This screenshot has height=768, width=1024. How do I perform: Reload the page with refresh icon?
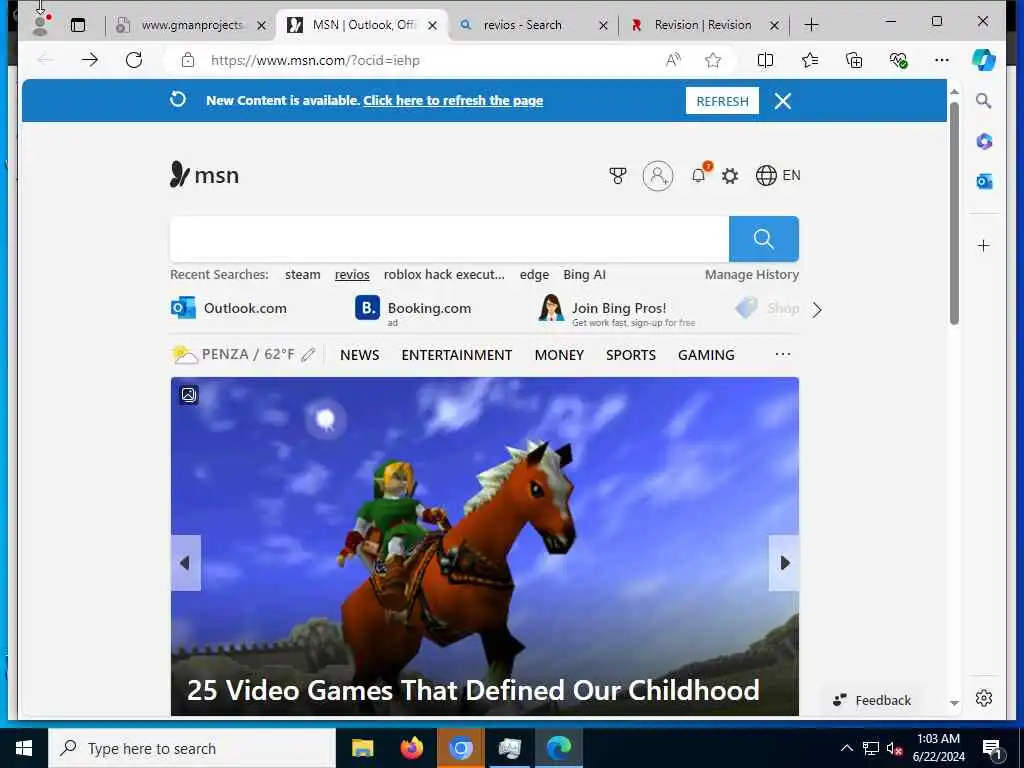click(134, 60)
